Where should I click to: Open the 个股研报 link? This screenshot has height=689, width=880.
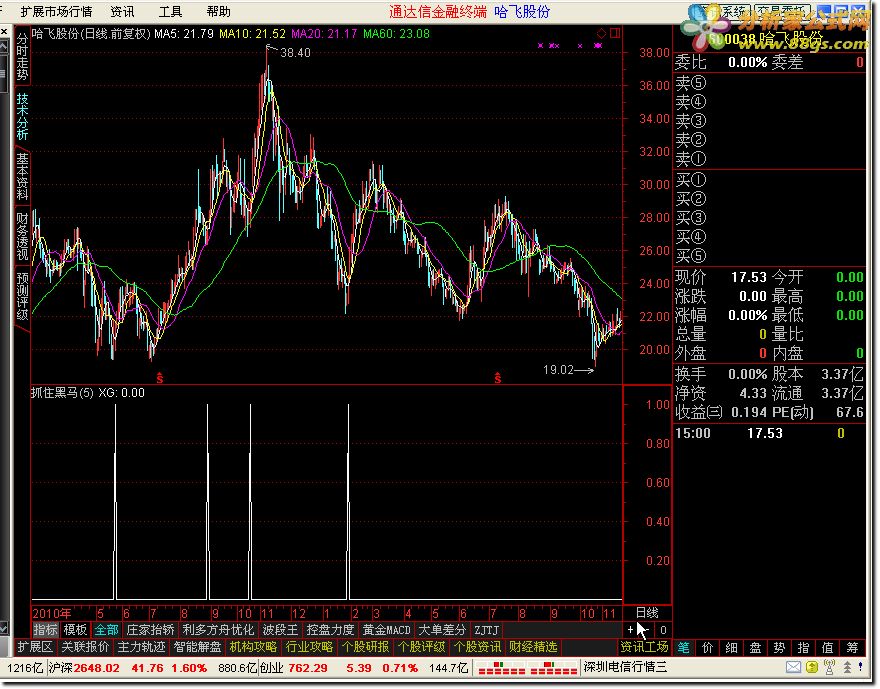365,647
